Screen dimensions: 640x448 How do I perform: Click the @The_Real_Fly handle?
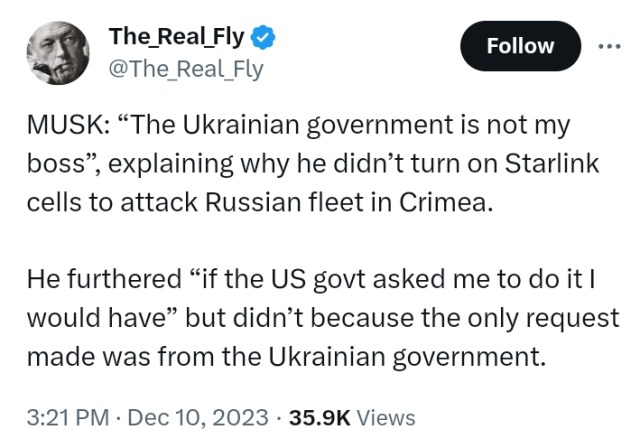click(186, 69)
